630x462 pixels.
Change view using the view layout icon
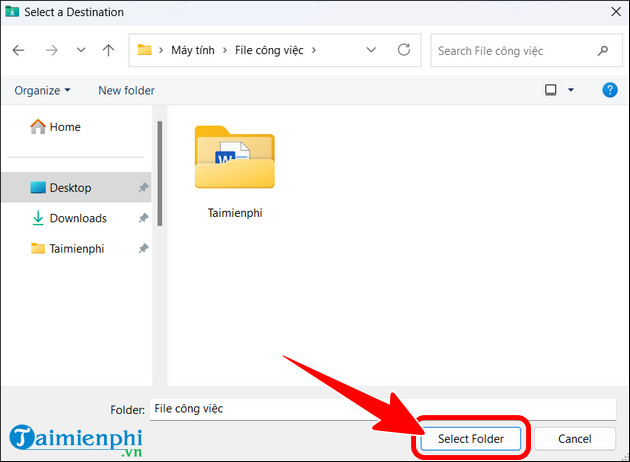(x=550, y=90)
